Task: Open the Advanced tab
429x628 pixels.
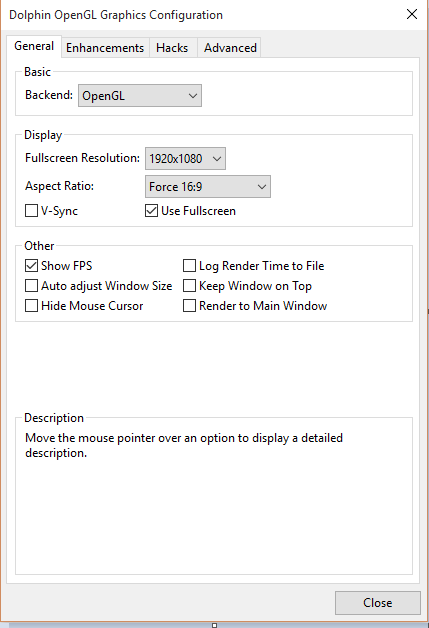Action: click(230, 48)
